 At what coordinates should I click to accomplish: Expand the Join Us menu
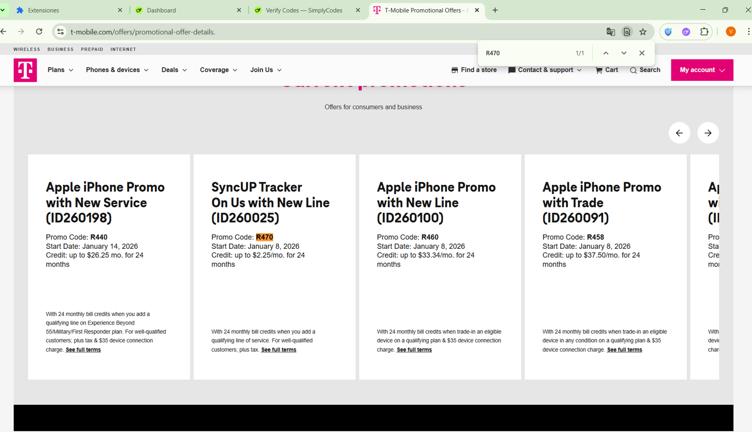tap(266, 70)
